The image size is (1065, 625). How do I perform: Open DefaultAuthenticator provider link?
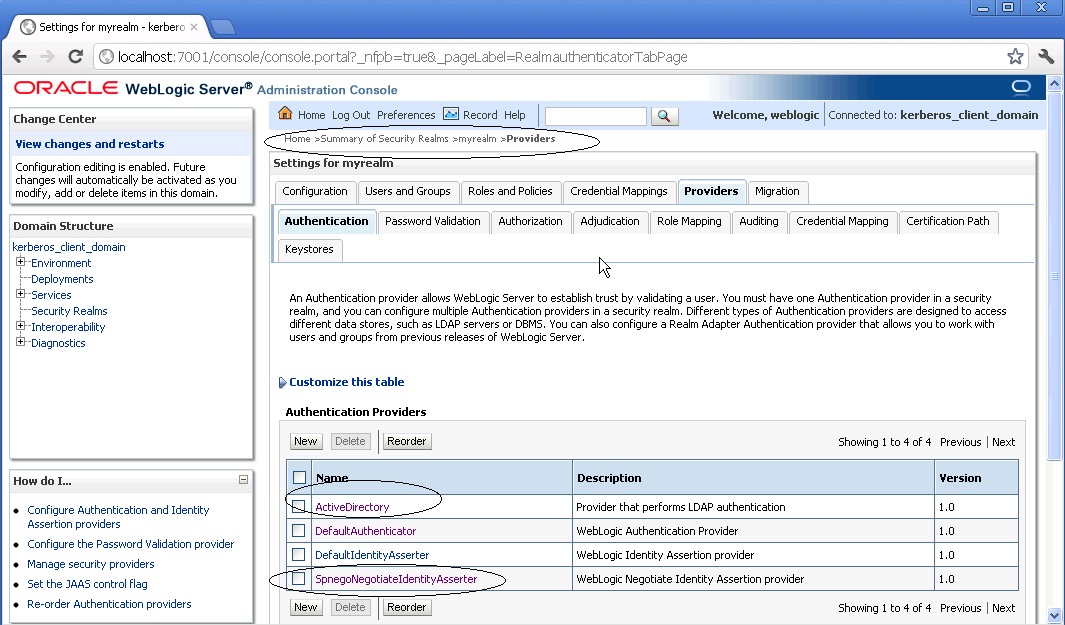365,531
